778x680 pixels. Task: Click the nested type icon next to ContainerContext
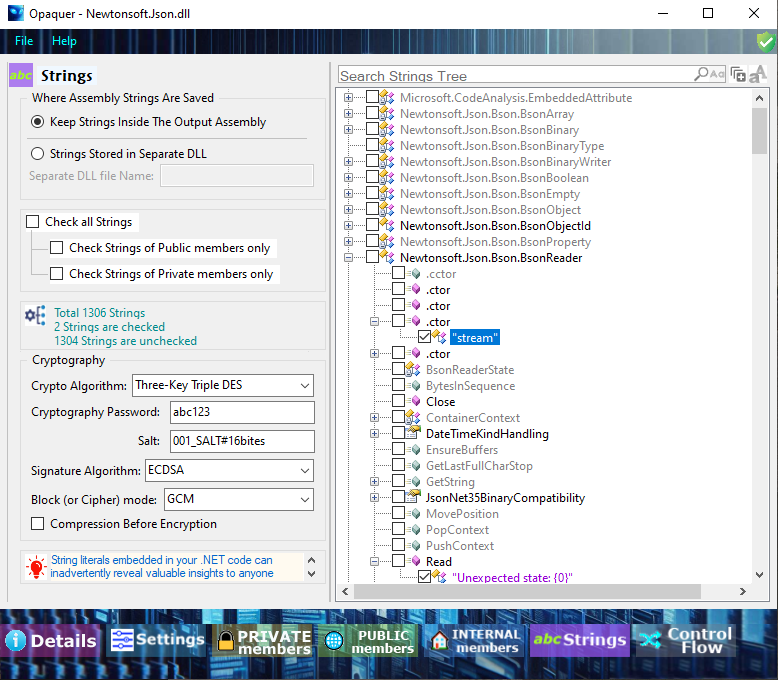coord(413,417)
